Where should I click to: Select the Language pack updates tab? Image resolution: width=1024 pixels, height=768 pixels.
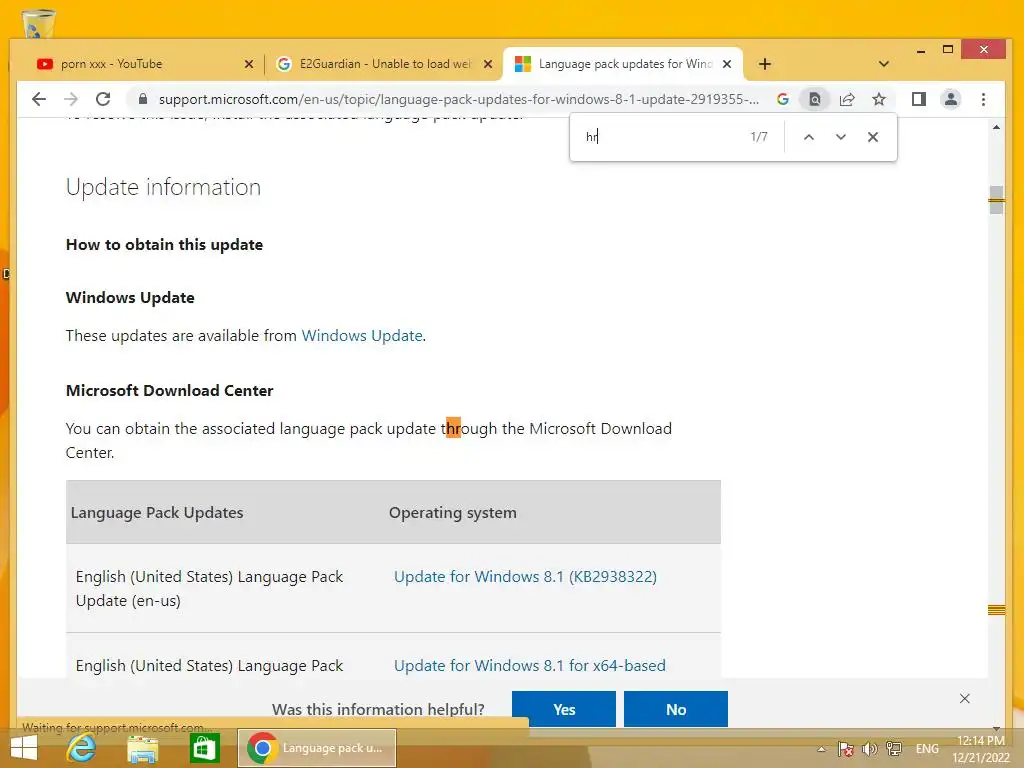point(624,64)
